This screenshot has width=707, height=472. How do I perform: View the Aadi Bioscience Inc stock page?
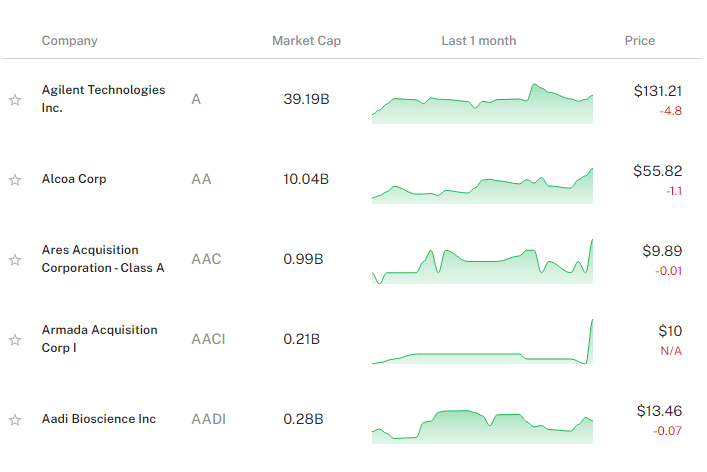(98, 419)
